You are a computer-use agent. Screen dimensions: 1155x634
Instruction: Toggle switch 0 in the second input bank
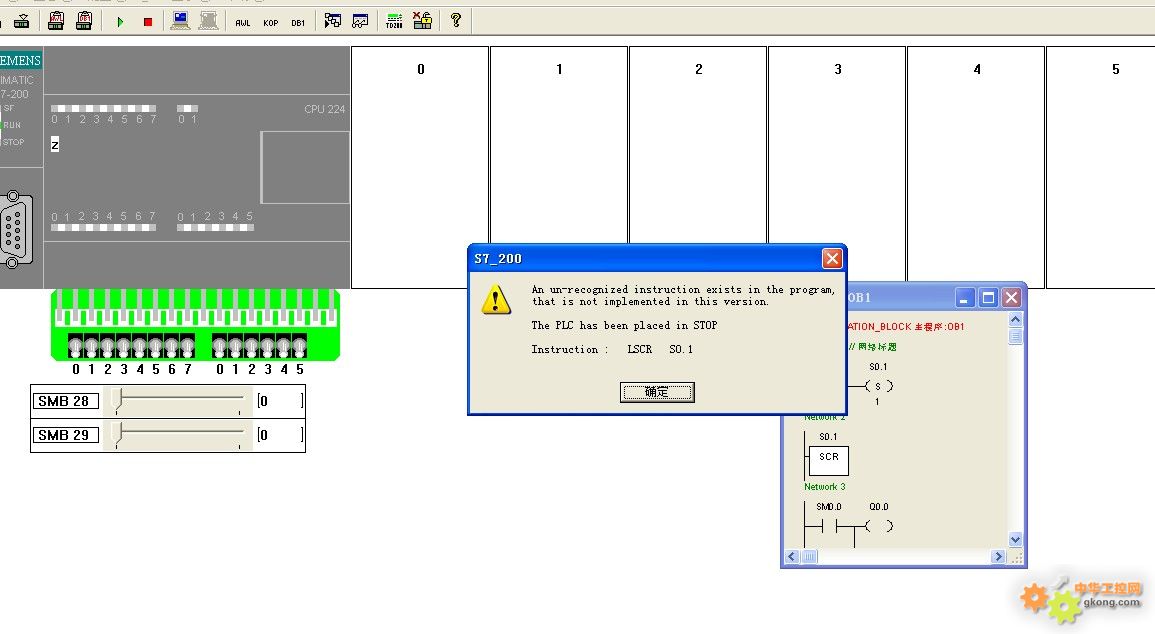220,345
